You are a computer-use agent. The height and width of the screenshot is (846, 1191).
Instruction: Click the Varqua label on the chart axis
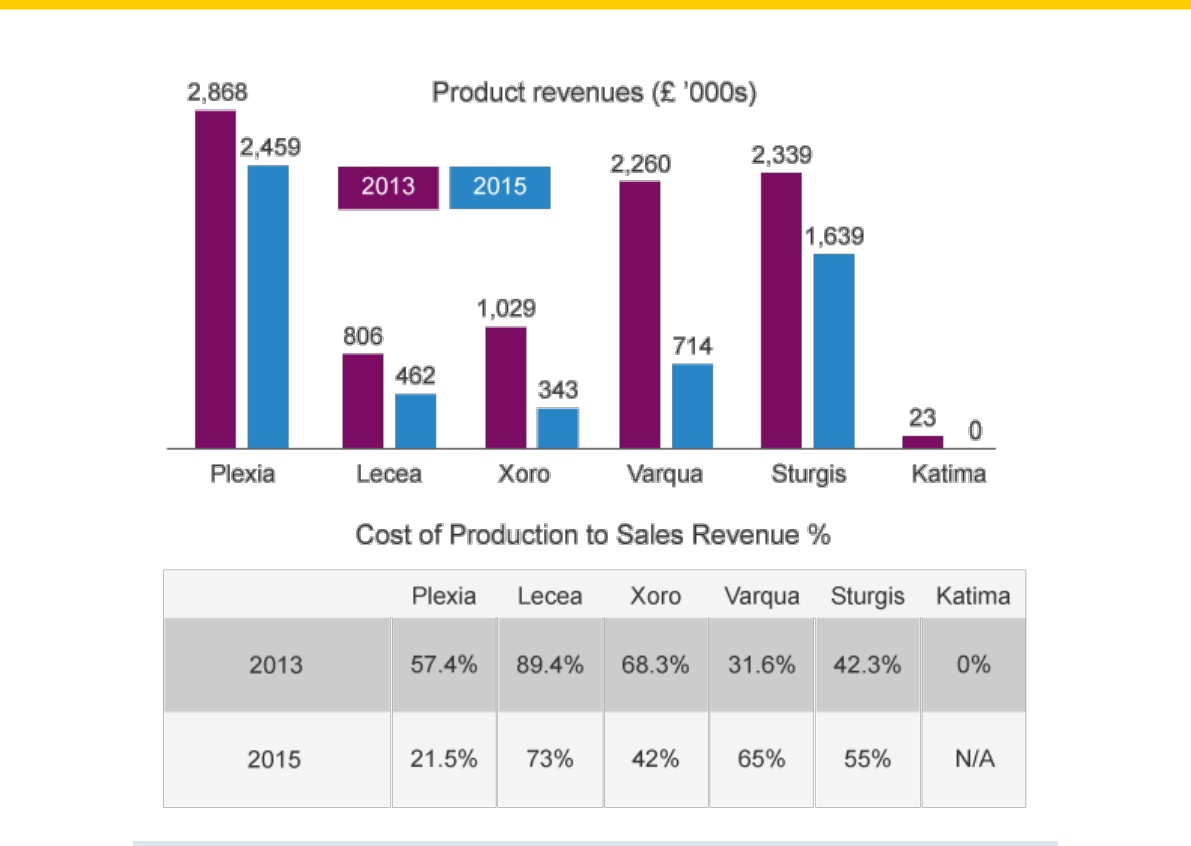pos(665,474)
